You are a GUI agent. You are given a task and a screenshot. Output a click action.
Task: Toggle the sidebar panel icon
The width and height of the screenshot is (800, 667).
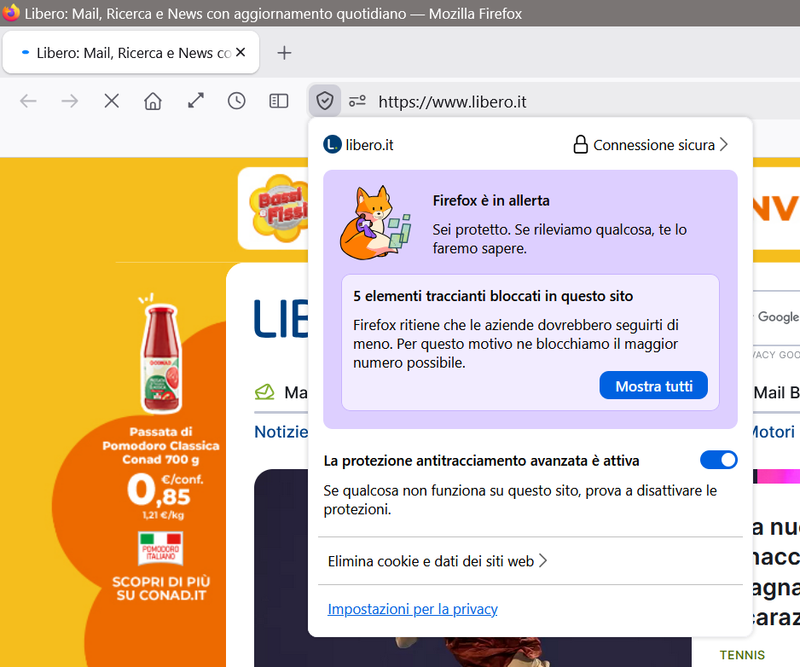coord(279,101)
